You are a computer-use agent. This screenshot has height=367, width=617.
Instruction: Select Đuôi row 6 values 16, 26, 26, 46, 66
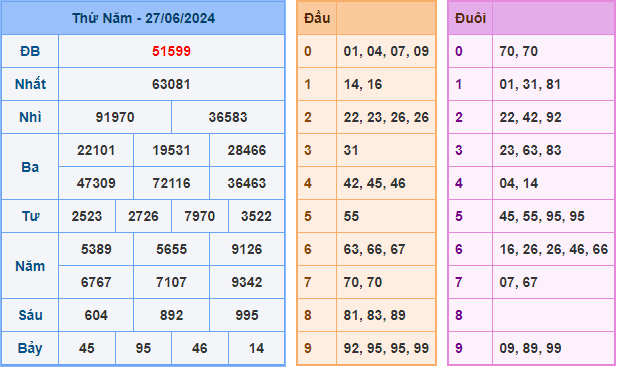(554, 249)
